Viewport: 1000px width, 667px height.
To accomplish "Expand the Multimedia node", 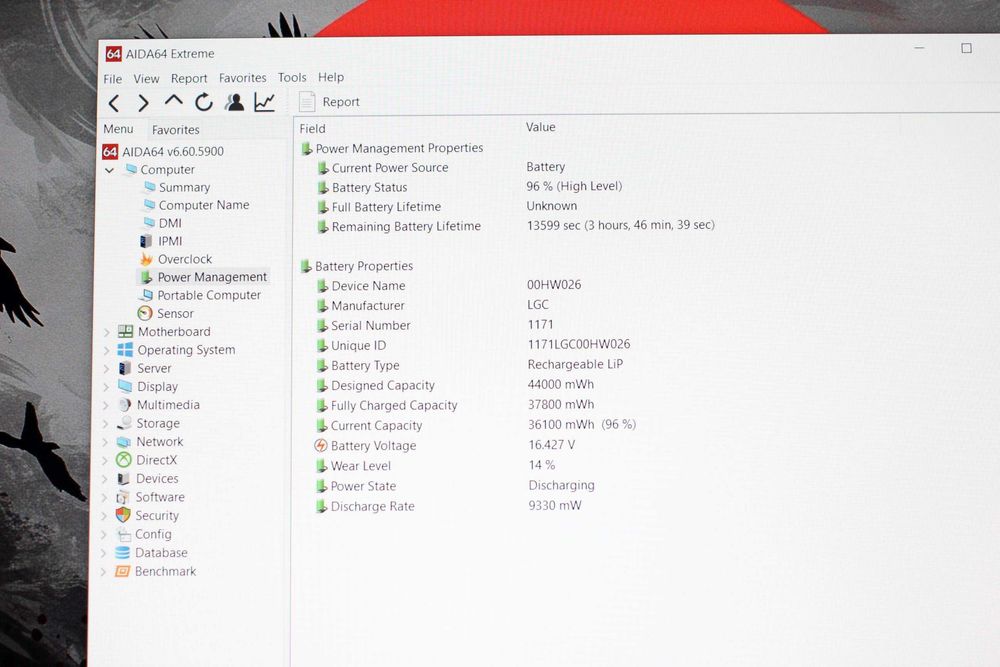I will (x=106, y=405).
